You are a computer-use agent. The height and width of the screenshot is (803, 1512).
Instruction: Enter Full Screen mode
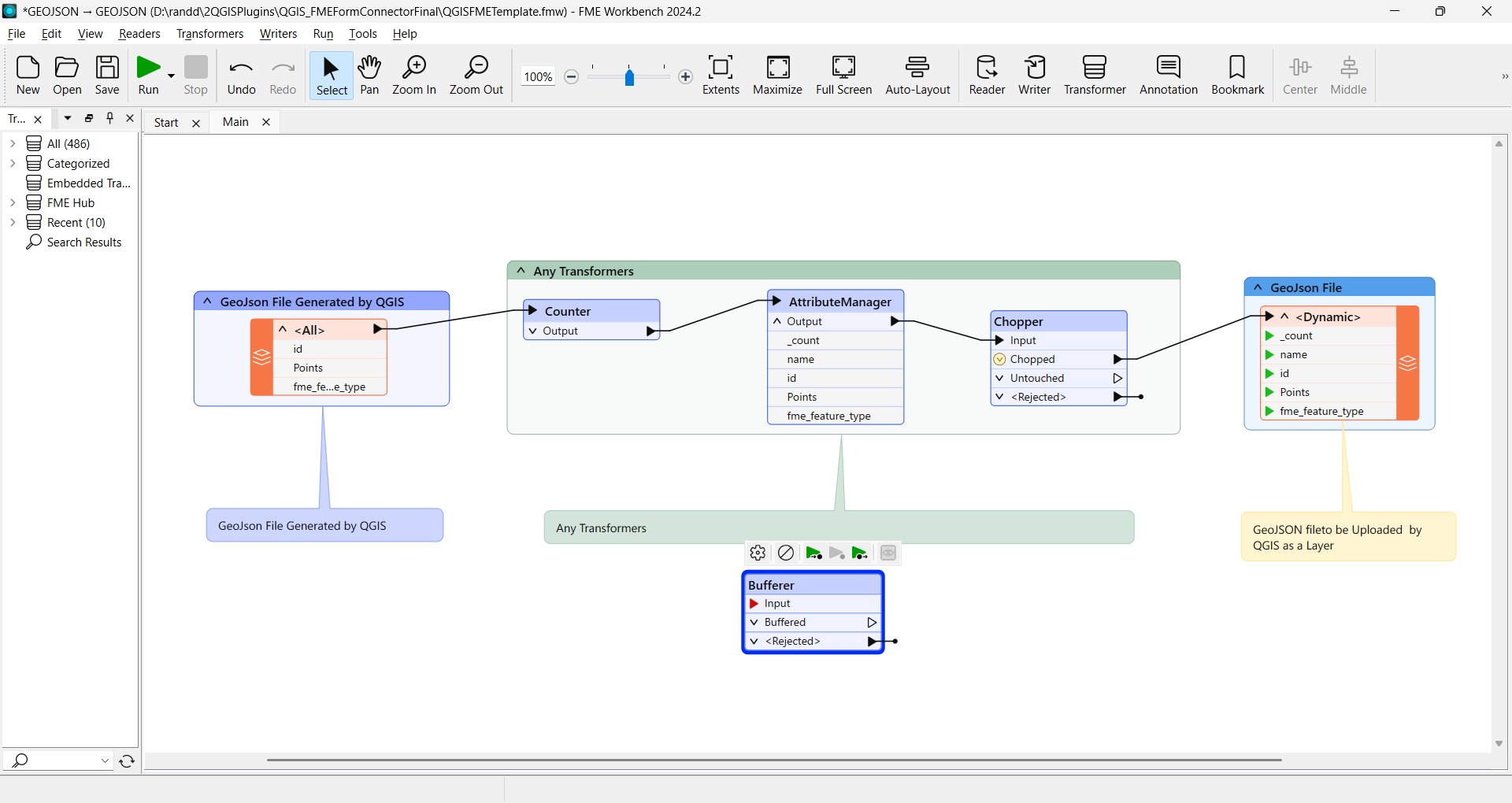[x=843, y=76]
